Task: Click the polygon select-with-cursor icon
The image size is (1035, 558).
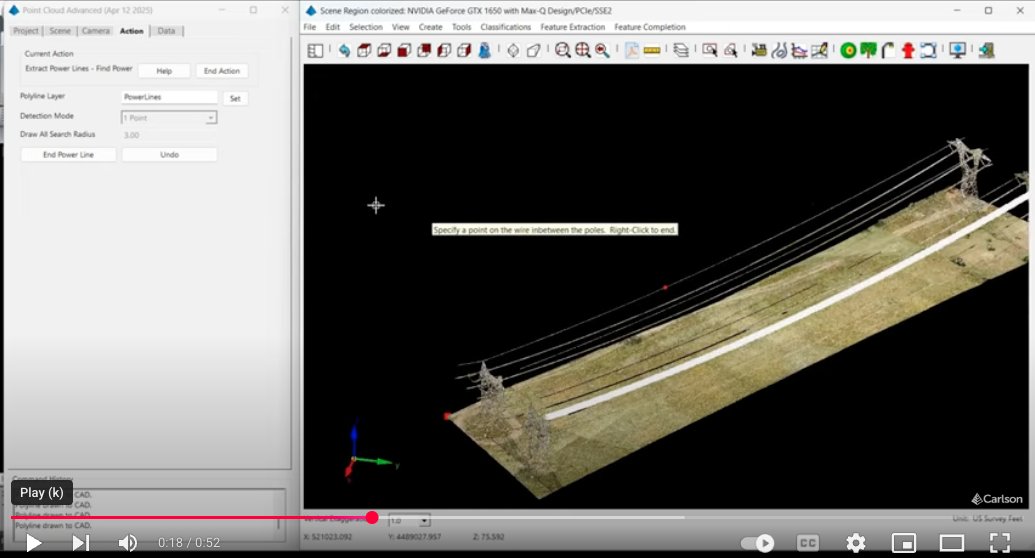Action: coord(730,50)
